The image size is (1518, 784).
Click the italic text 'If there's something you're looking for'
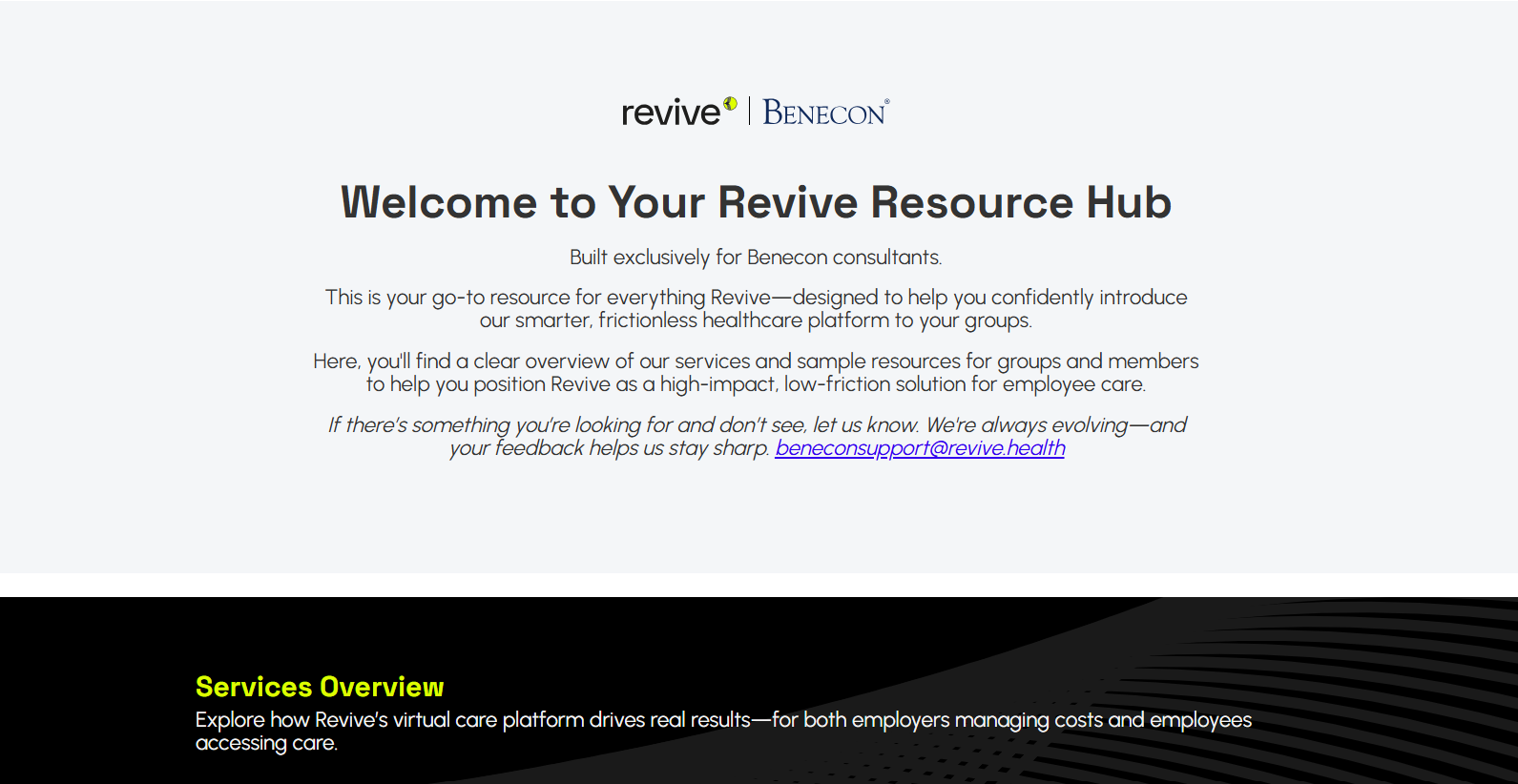click(x=758, y=437)
